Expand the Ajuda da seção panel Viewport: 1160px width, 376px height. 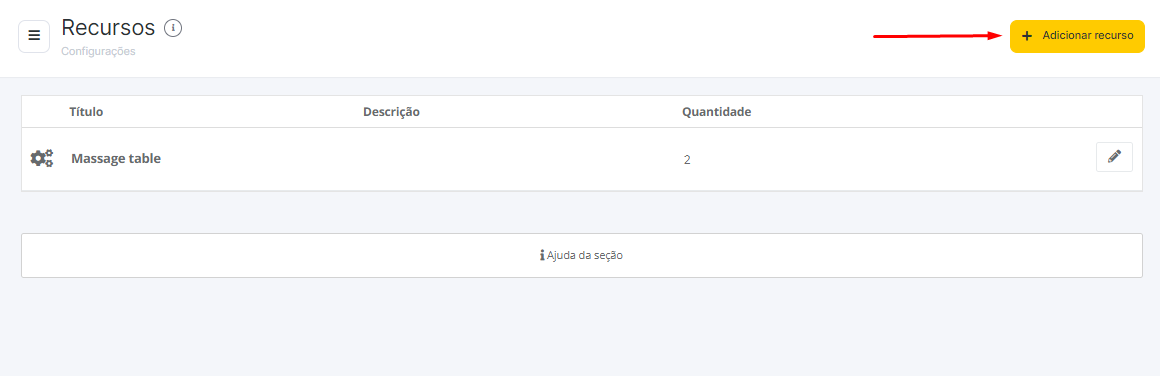[581, 255]
